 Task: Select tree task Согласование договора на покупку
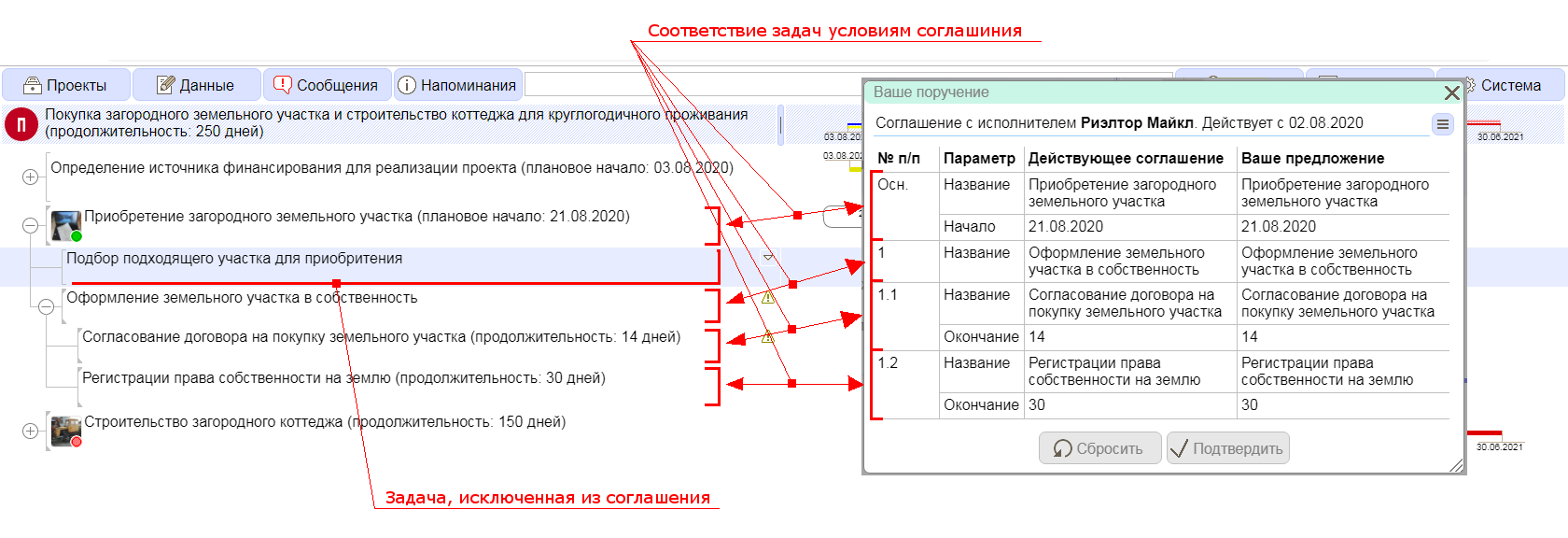point(381,337)
